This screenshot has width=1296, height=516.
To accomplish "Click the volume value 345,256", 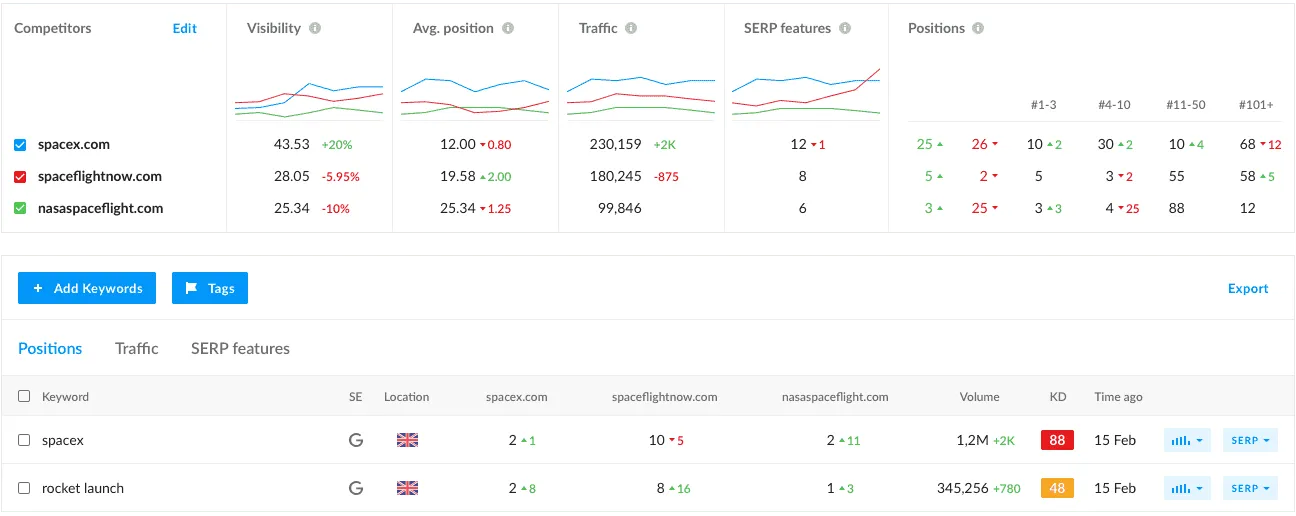I will point(962,488).
